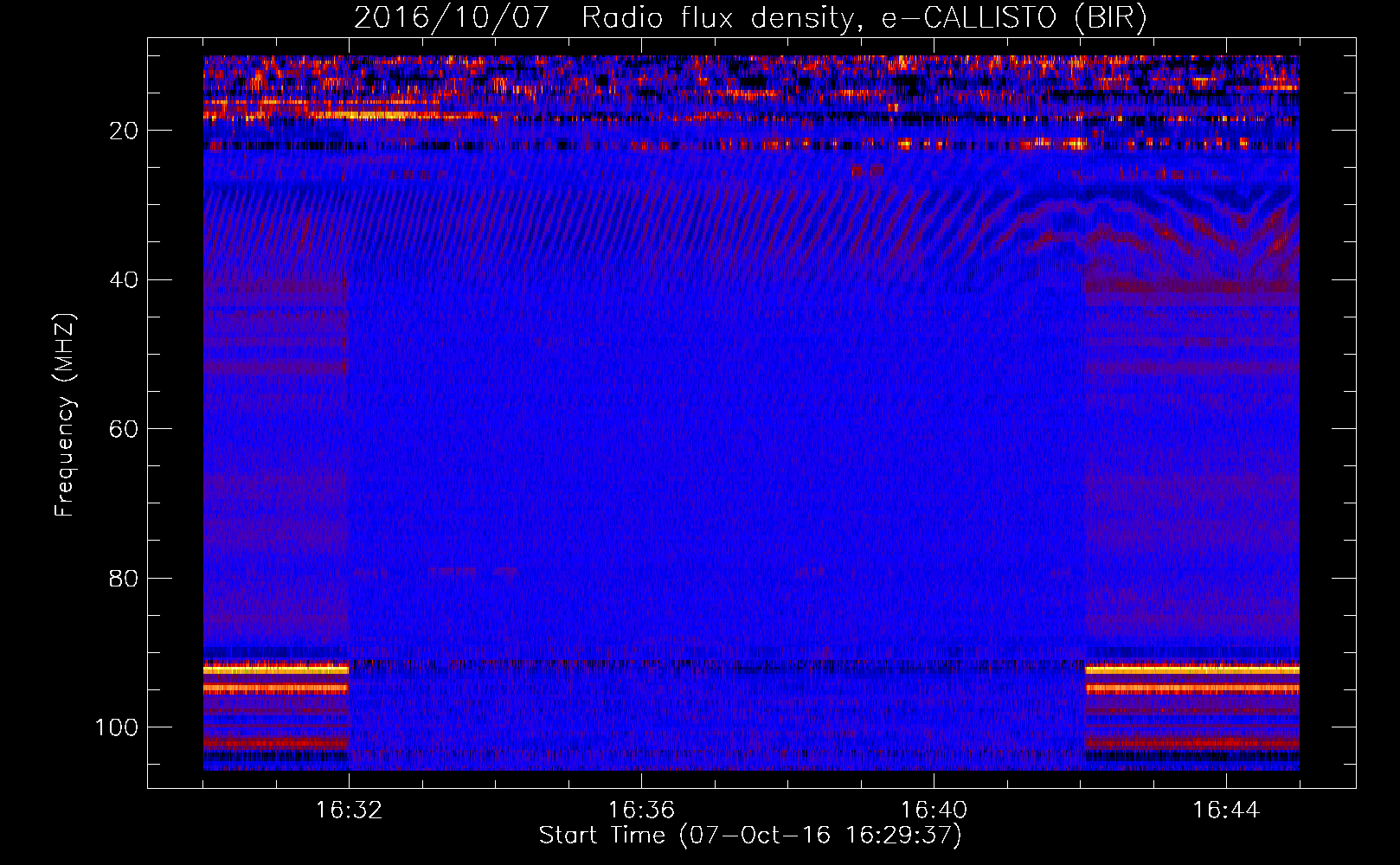
Task: Click the 80 MHz frequency tick label
Action: pyautogui.click(x=124, y=578)
